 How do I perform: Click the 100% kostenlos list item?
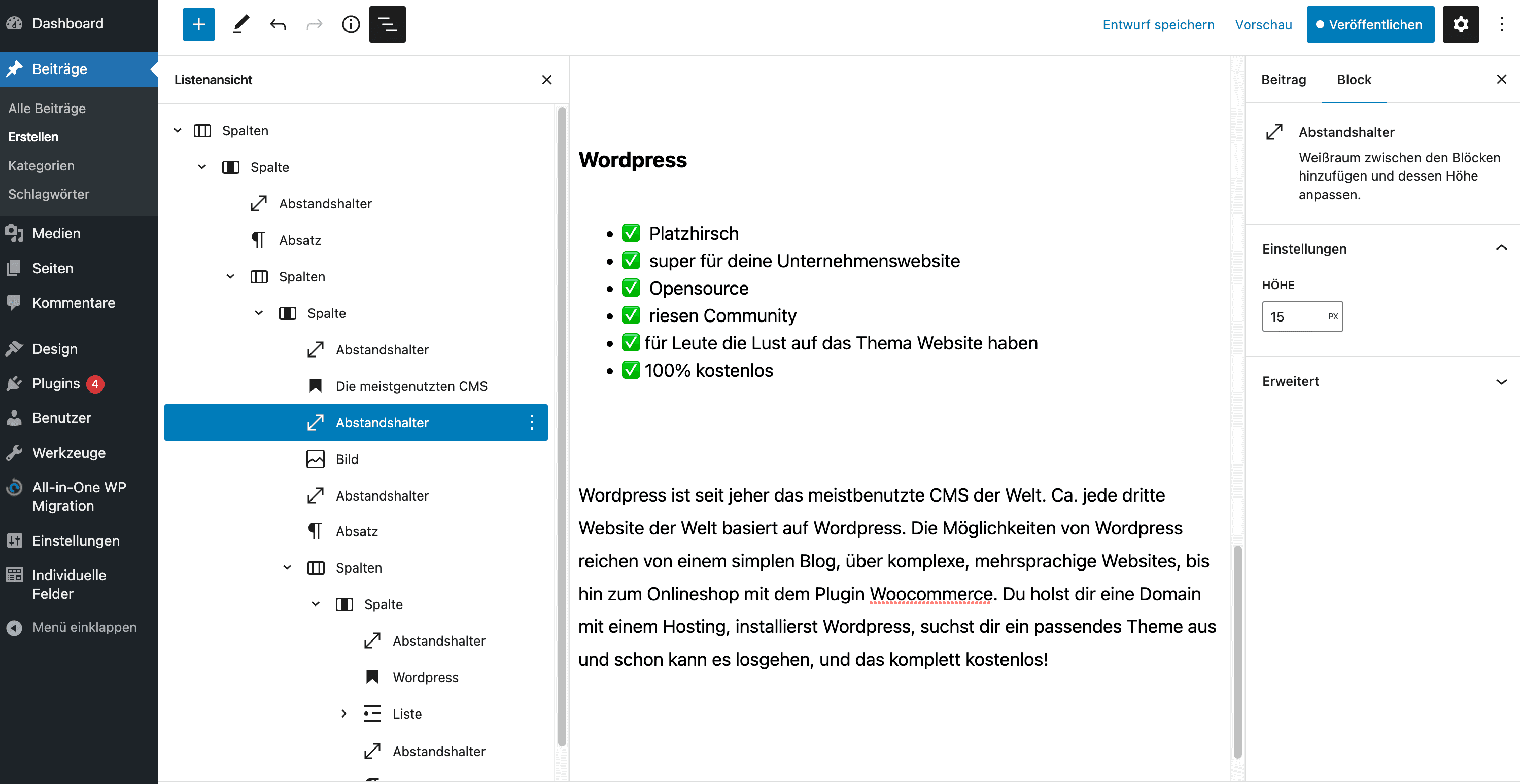pos(698,371)
